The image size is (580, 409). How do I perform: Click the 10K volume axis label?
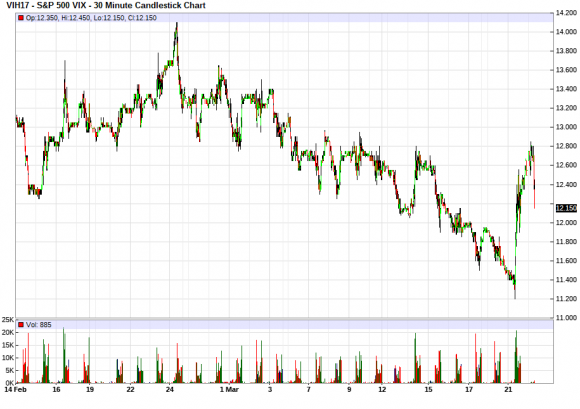coord(8,358)
